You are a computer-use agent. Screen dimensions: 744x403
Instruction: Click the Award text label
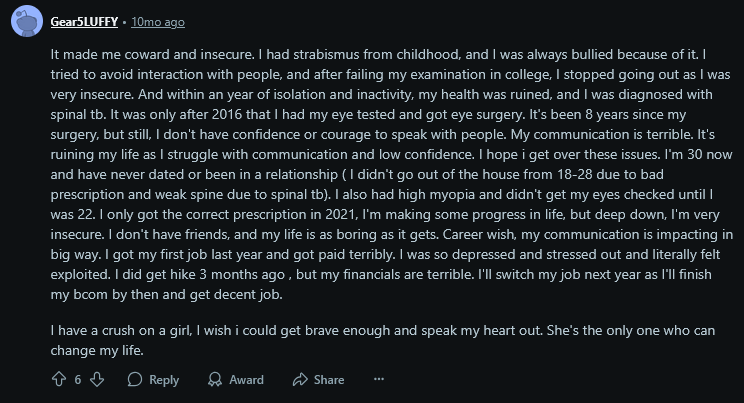[246, 380]
